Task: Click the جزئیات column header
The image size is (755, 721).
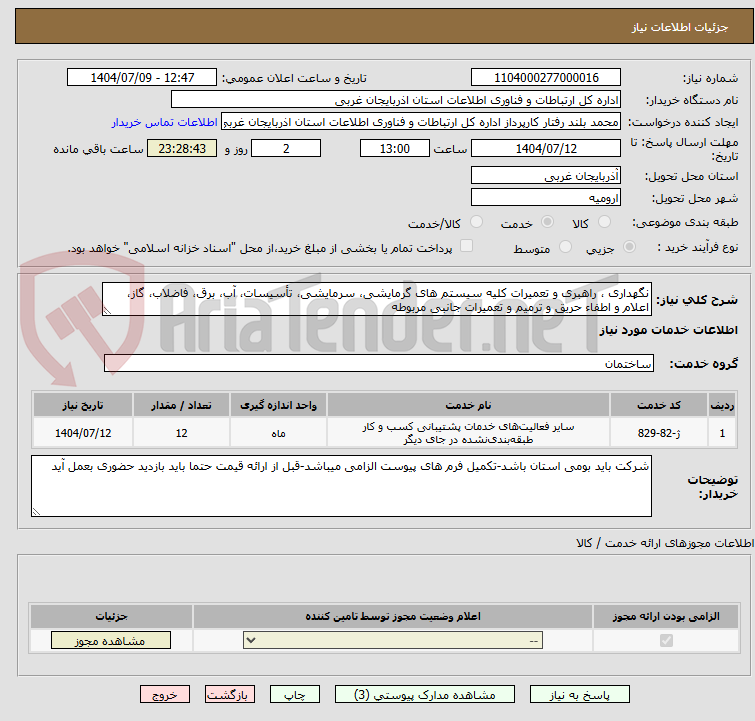Action: pos(111,616)
